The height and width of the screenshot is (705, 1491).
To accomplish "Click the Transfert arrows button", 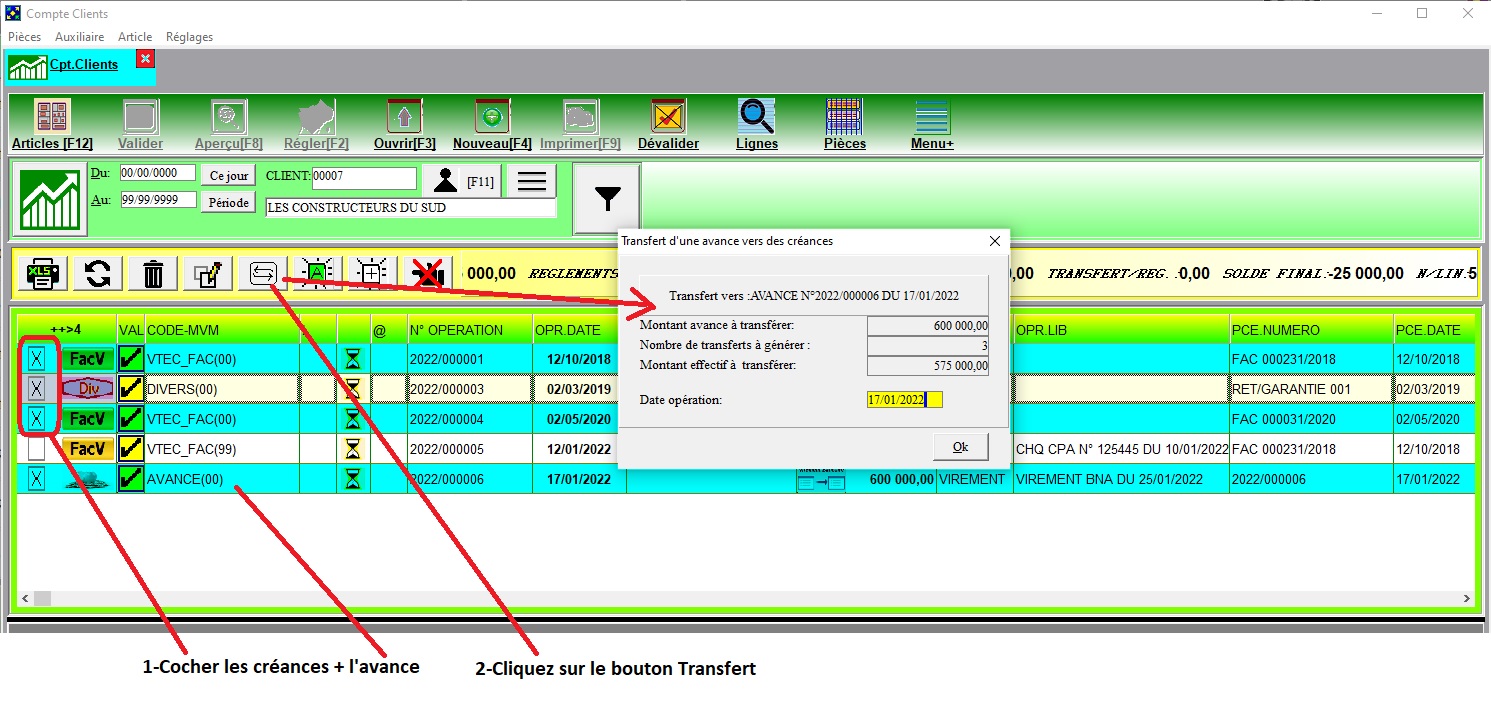I will [262, 273].
